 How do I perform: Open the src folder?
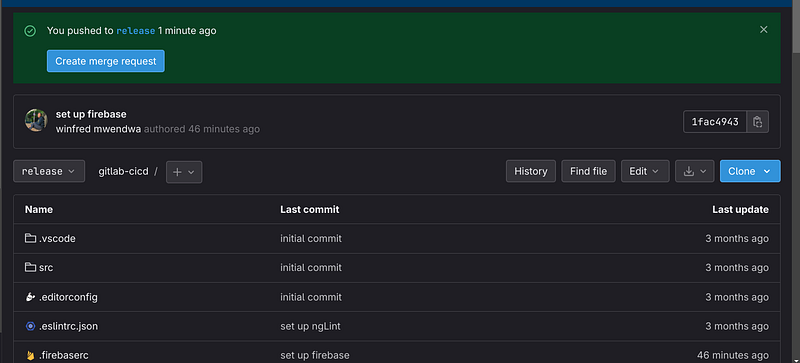(x=46, y=268)
